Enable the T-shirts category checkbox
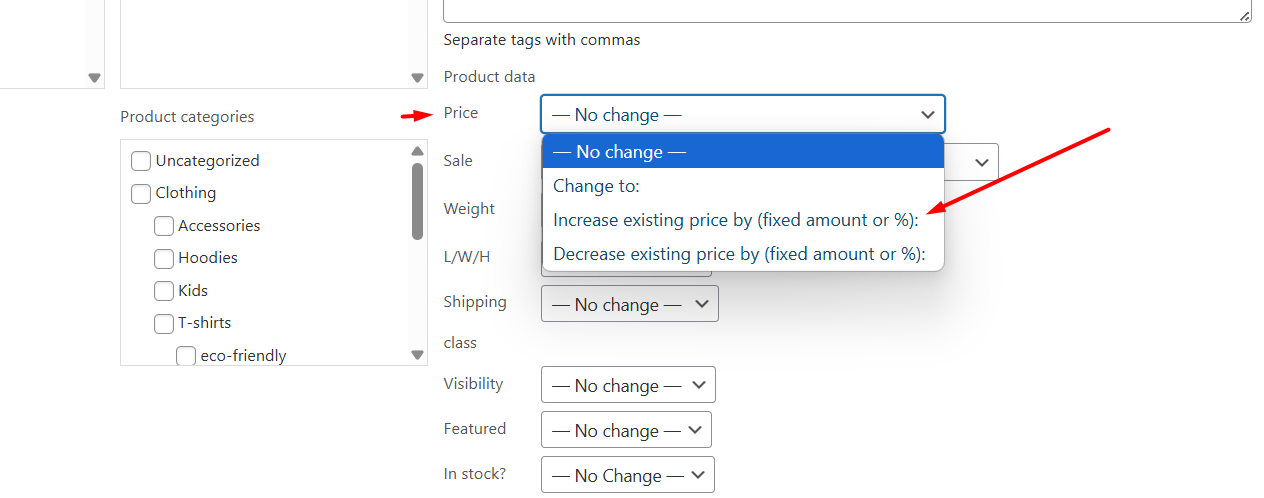The image size is (1264, 498). [164, 323]
